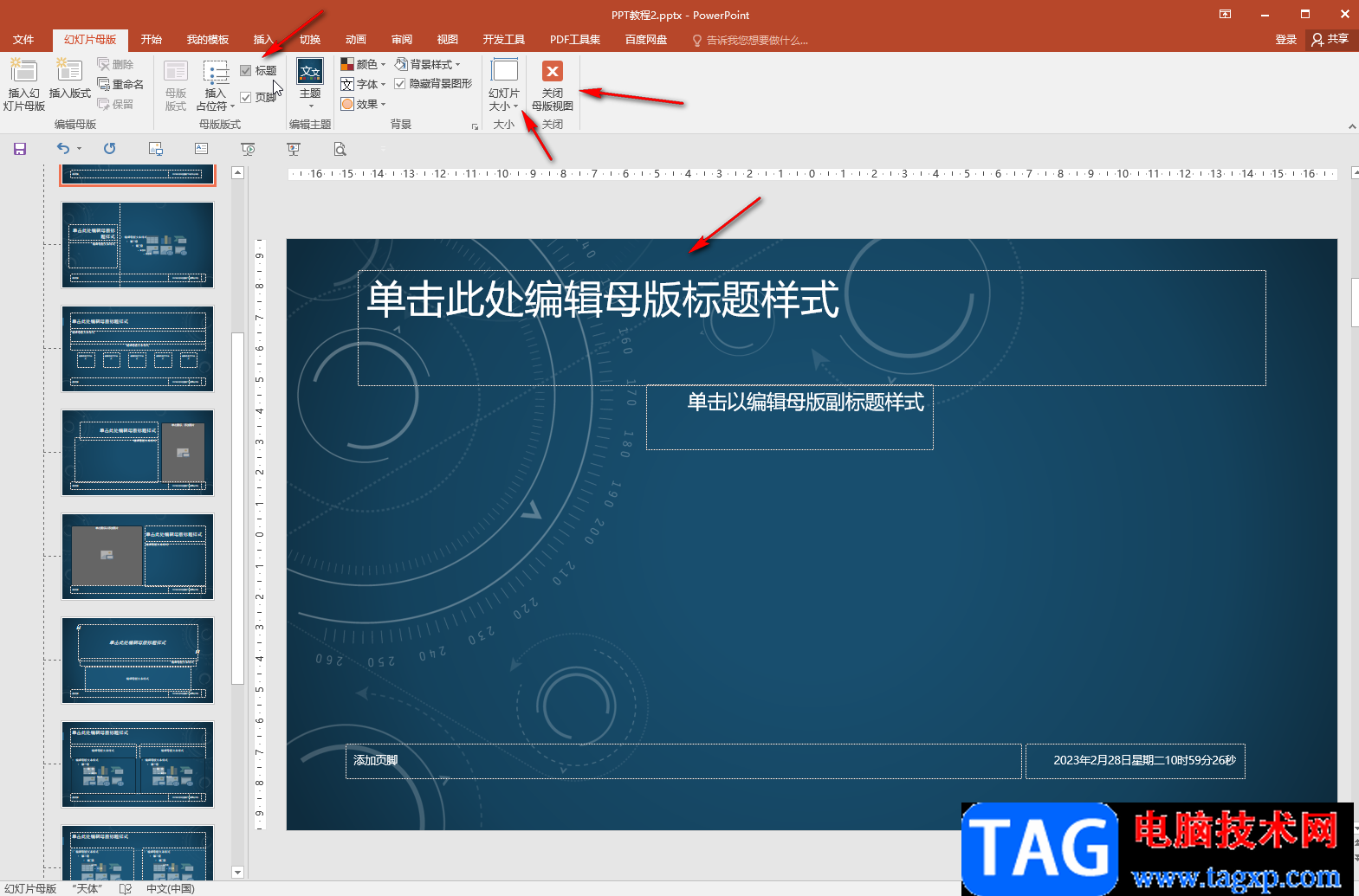
Task: Open the PDF工具集 tab
Action: (575, 40)
